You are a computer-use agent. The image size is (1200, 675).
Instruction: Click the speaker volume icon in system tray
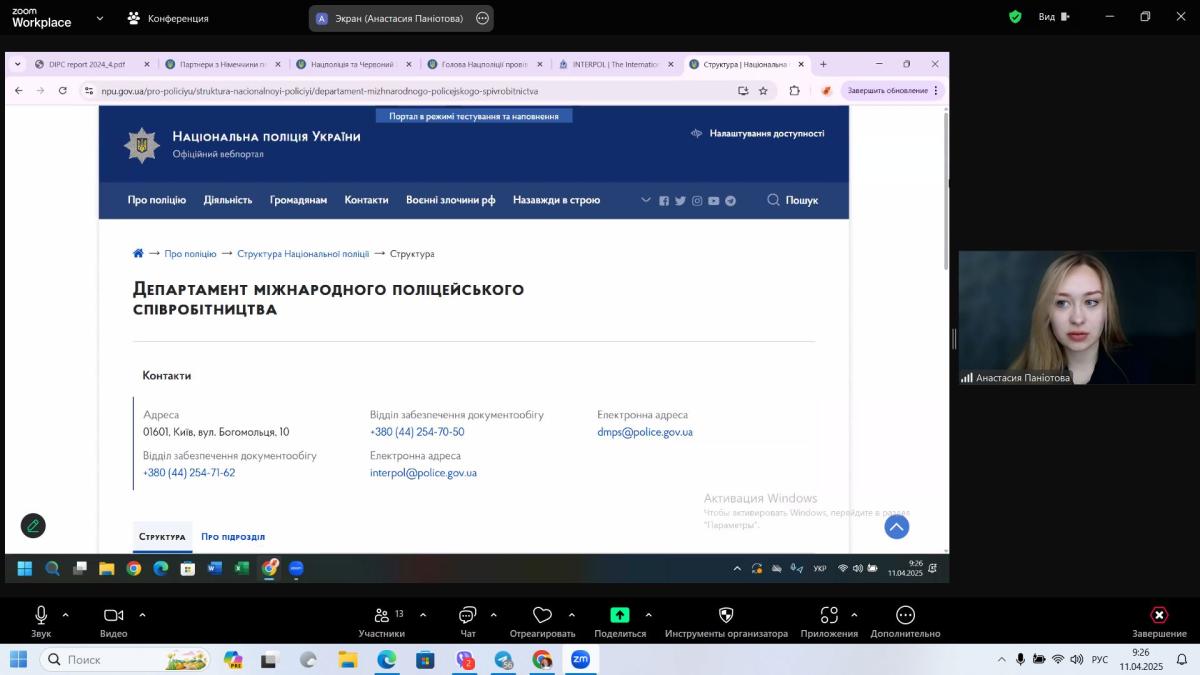click(1076, 659)
